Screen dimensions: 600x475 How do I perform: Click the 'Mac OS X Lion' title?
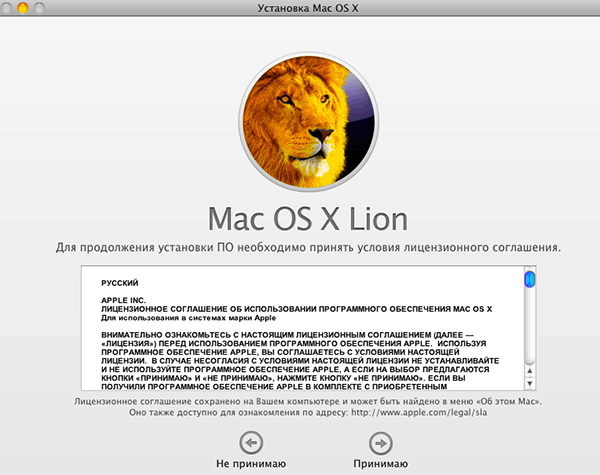(x=308, y=219)
